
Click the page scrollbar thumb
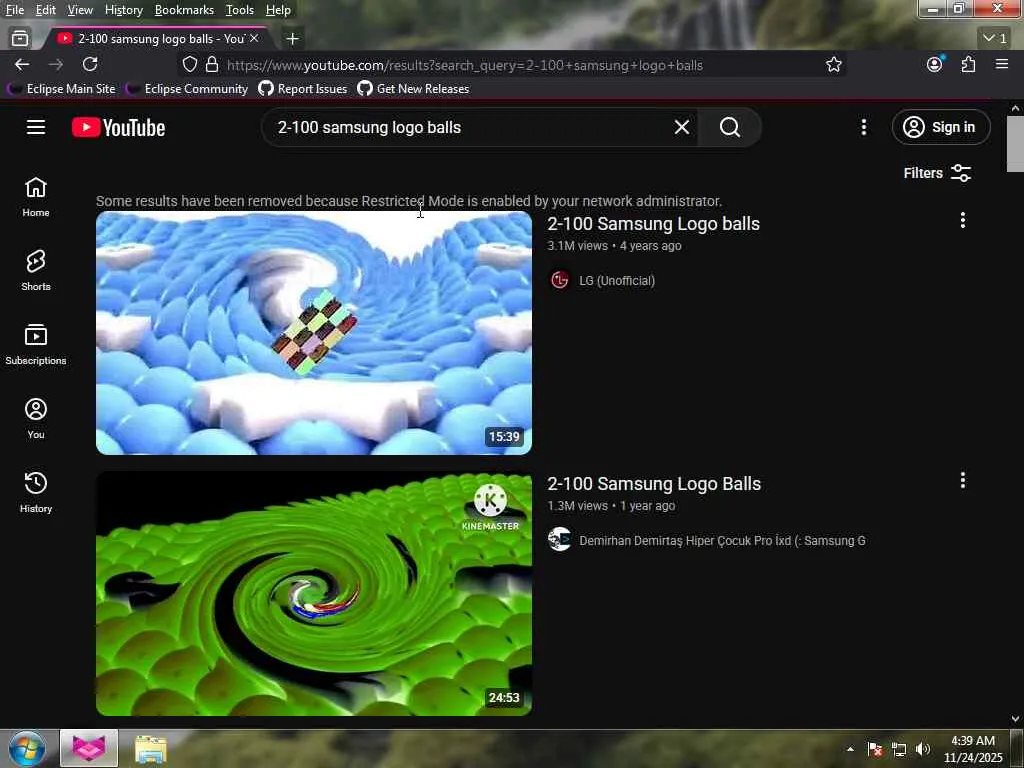1015,144
